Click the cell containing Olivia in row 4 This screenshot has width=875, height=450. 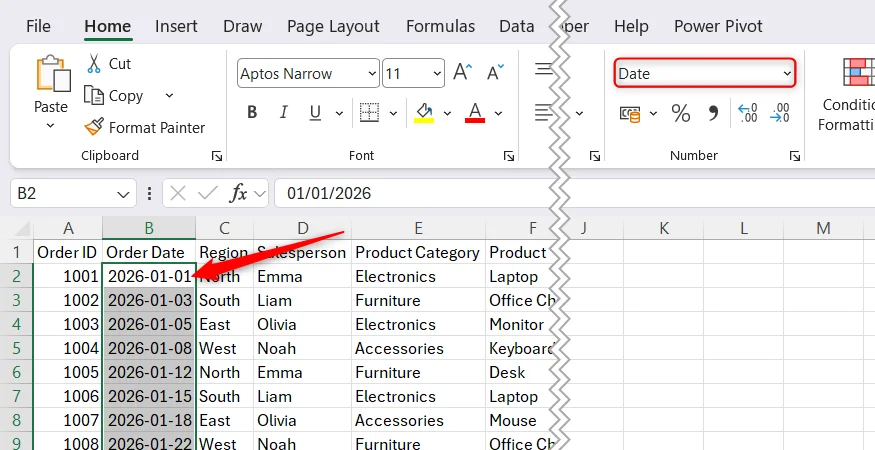(x=302, y=324)
